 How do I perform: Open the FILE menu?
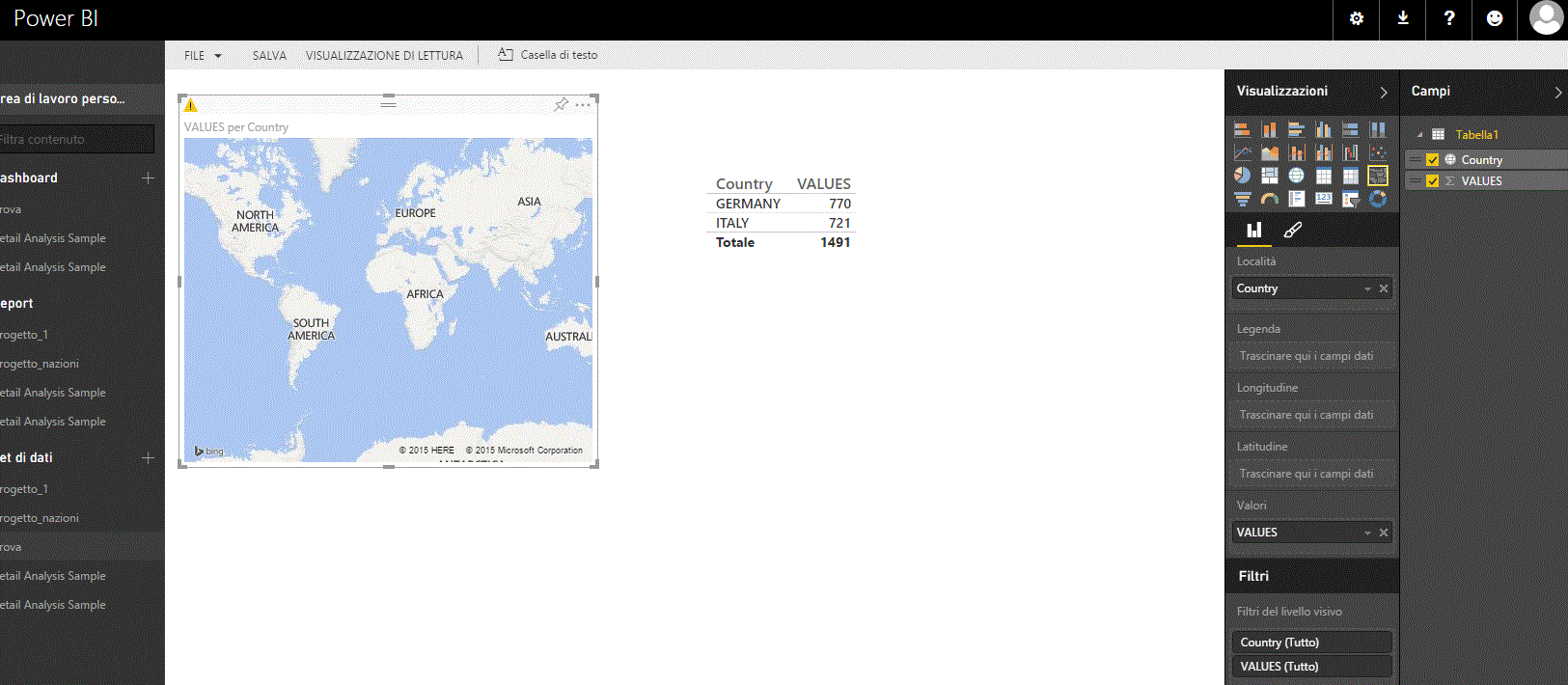pyautogui.click(x=203, y=56)
